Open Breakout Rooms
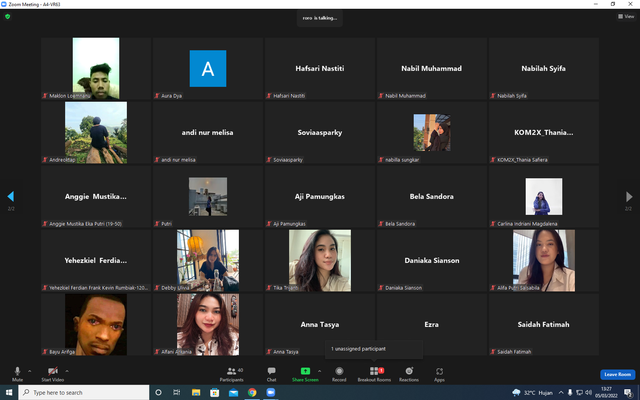The height and width of the screenshot is (400, 640). [x=374, y=373]
